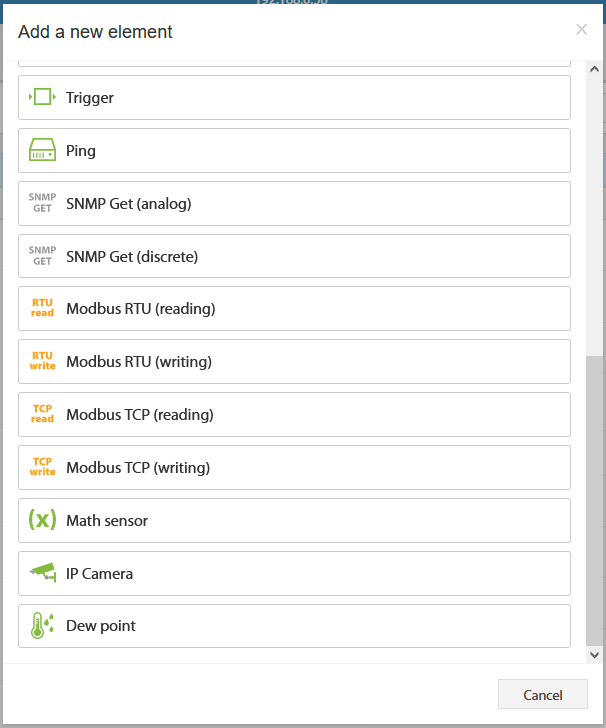Click the SNMP GET analog icon
Screen dimensions: 606x728
point(42,203)
